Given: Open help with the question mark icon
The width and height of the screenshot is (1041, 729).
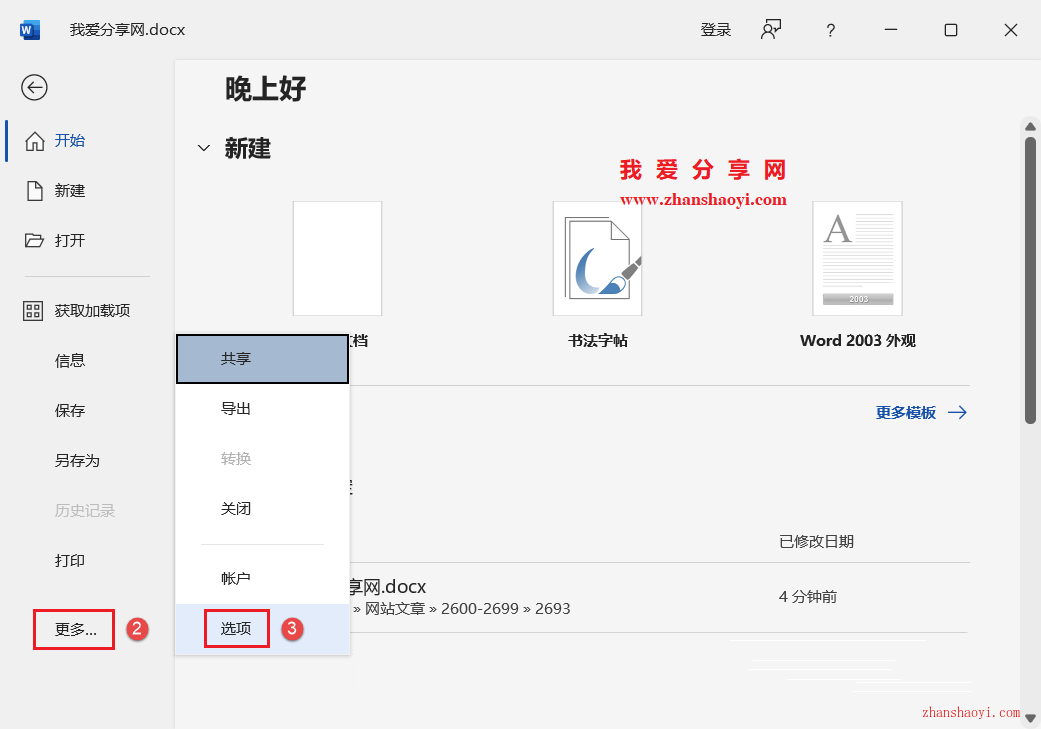Looking at the screenshot, I should 831,30.
